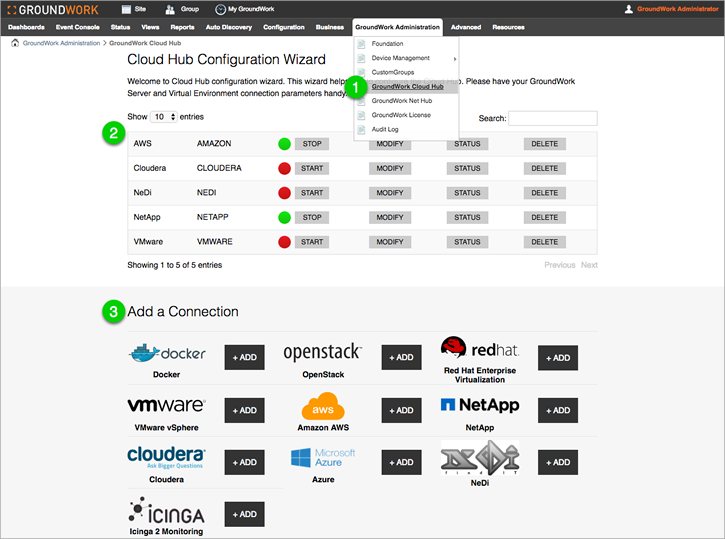Screen dimensions: 725x539
Task: Open the Business menu
Action: [330, 27]
